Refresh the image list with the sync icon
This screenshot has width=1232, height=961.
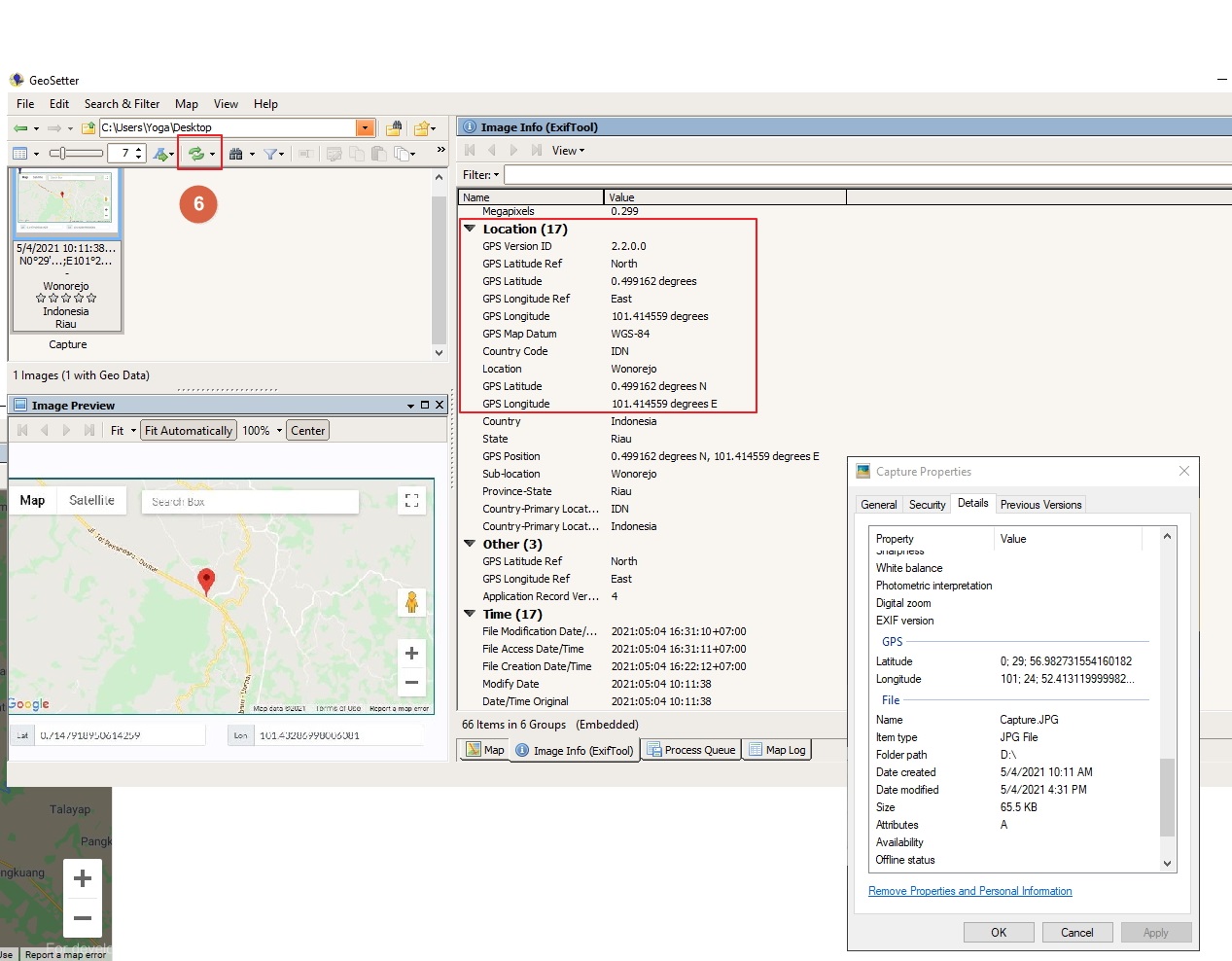(196, 153)
